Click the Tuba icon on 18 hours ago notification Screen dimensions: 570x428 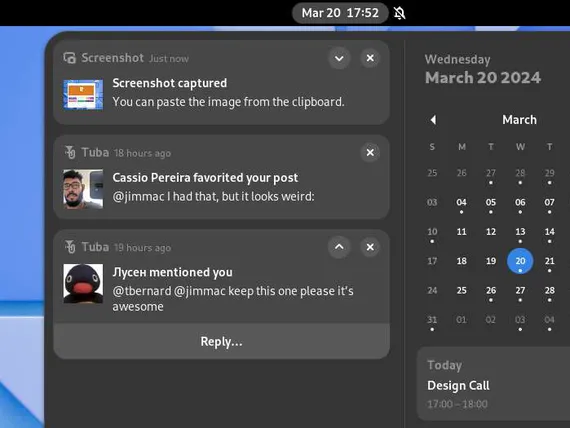click(70, 152)
